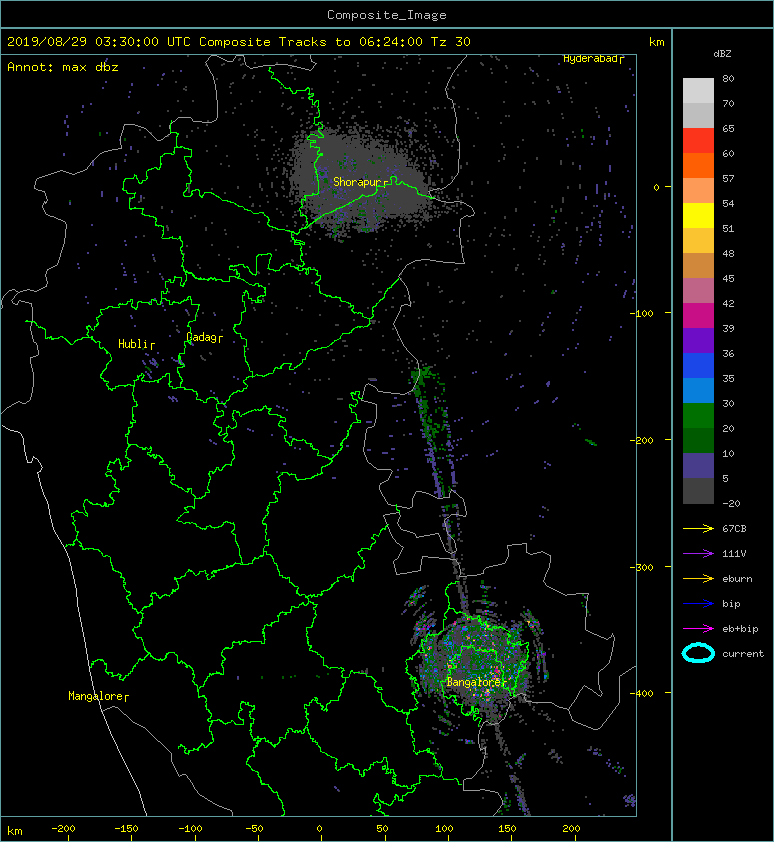Click the -300 tick on the vertical axis
This screenshot has width=774, height=842.
point(641,567)
